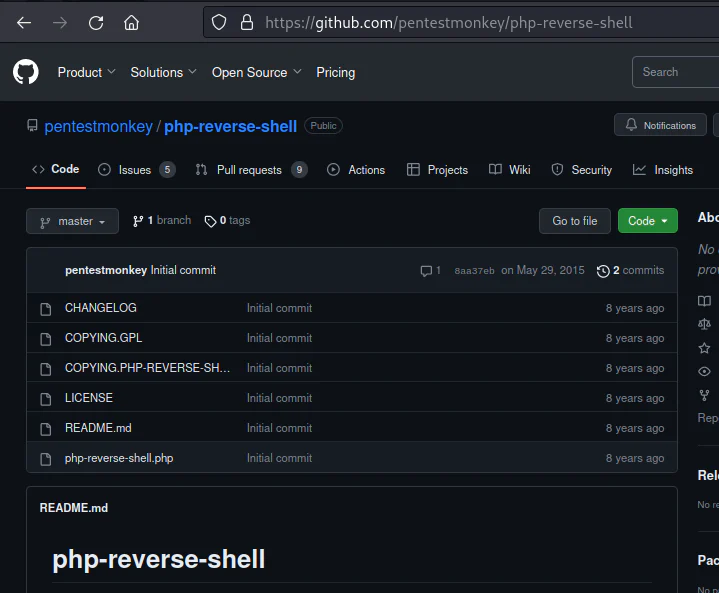Click the file icon of README.md row
Image resolution: width=719 pixels, height=593 pixels.
pyautogui.click(x=45, y=429)
